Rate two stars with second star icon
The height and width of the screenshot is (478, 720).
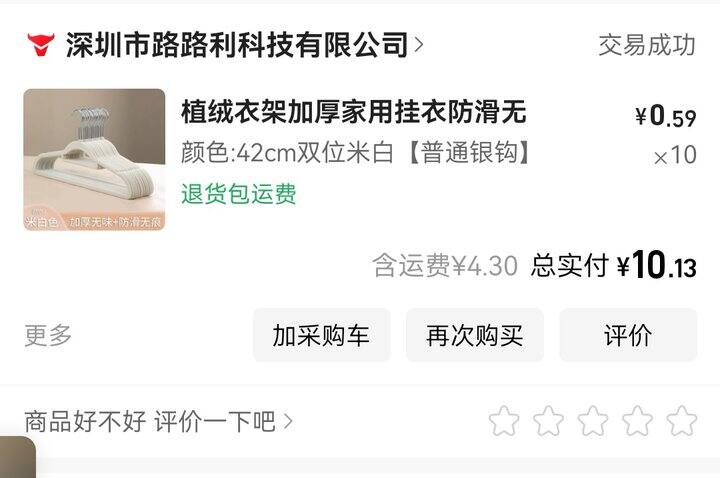pos(549,421)
